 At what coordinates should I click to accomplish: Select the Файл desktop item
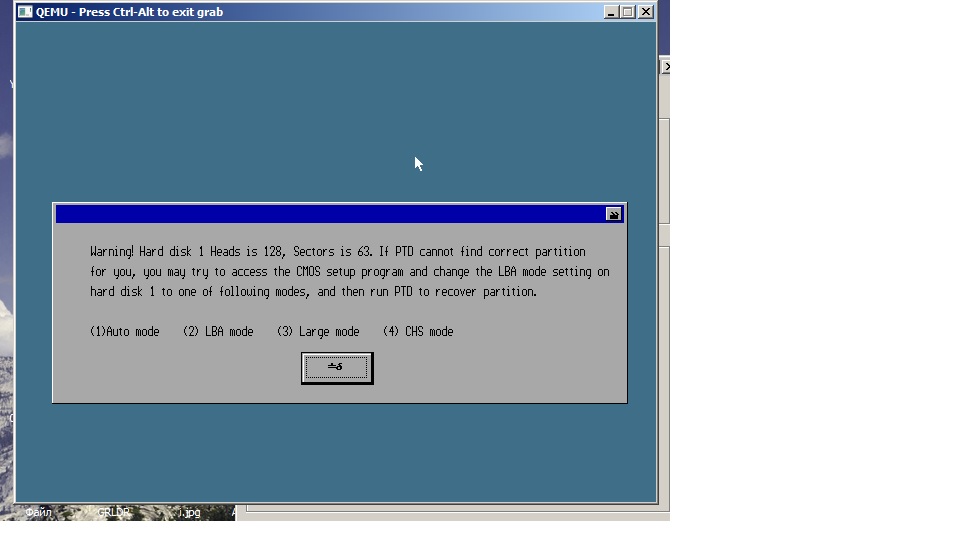pyautogui.click(x=38, y=513)
